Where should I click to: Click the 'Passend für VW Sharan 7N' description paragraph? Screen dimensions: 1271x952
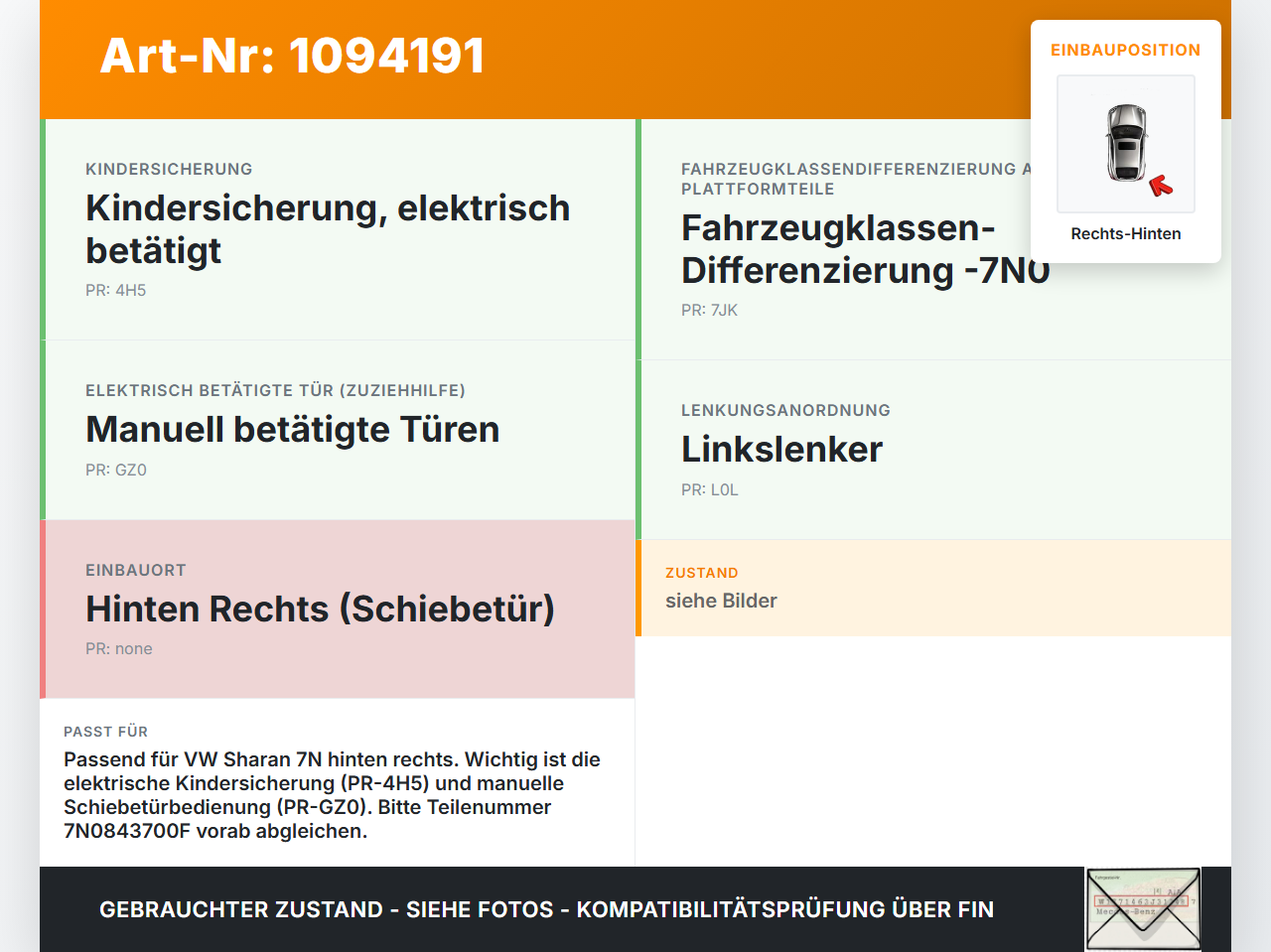[x=332, y=795]
